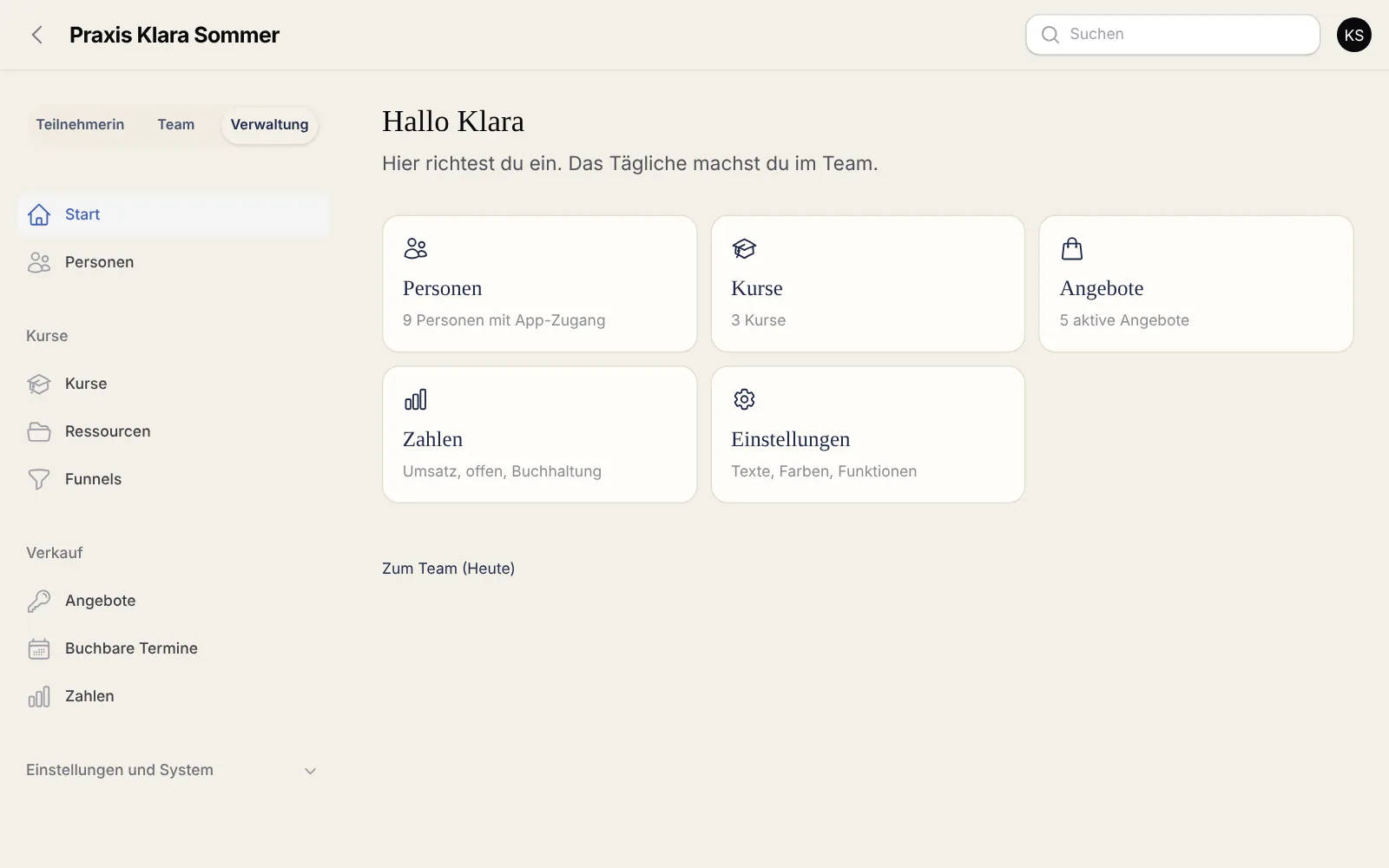The height and width of the screenshot is (868, 1389).
Task: Open the Einstellungen card title
Action: (790, 439)
